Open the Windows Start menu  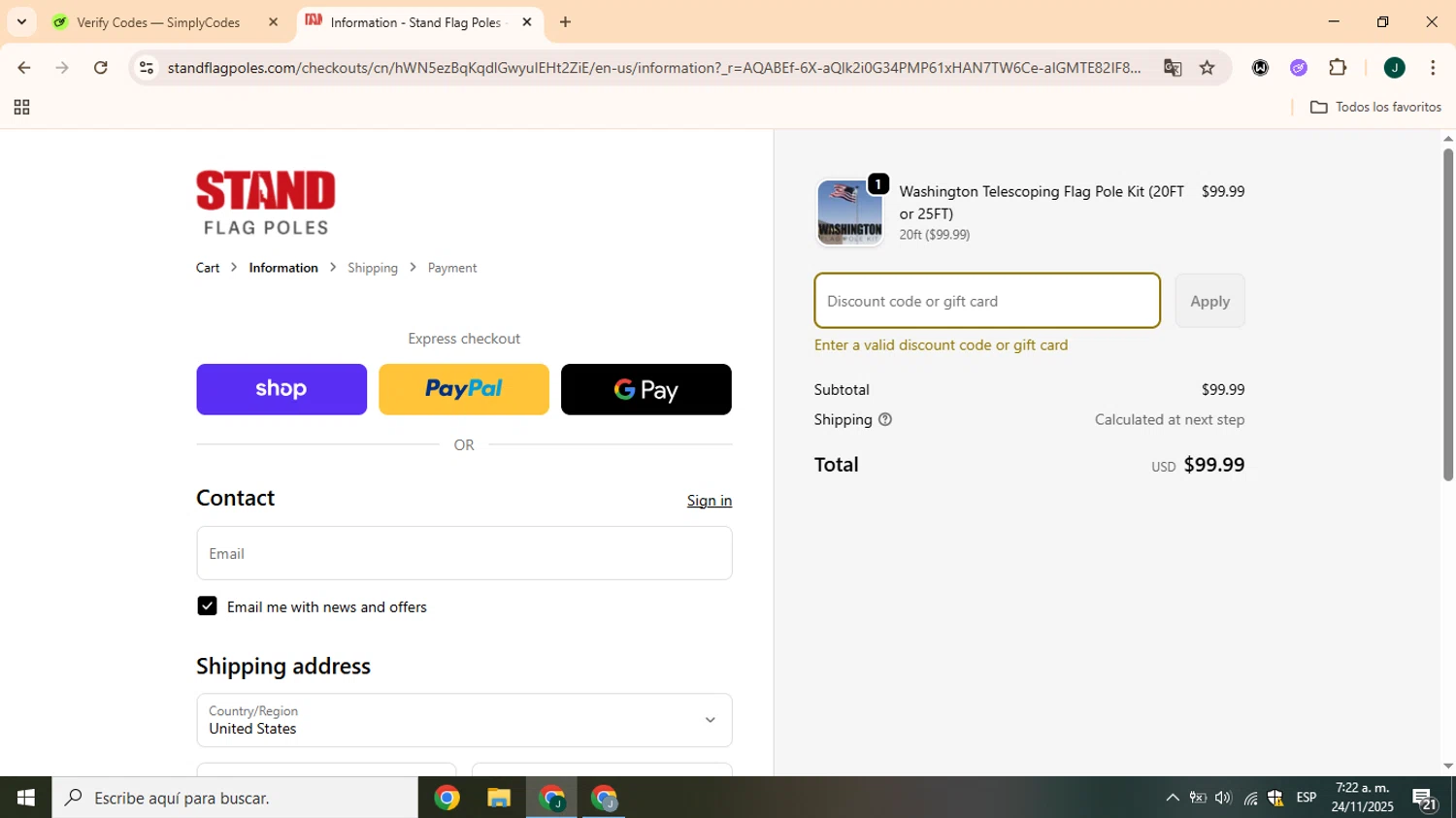pos(25,798)
